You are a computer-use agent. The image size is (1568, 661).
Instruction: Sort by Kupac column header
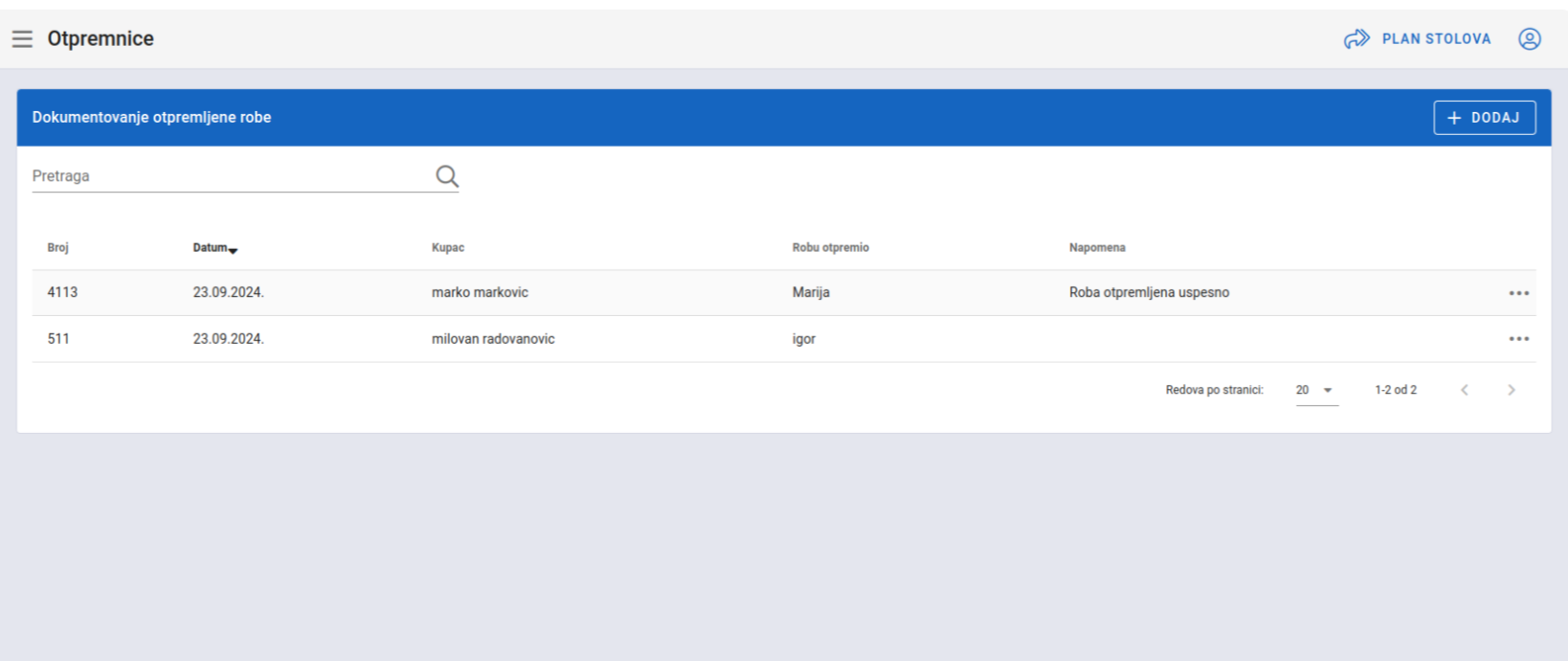447,247
